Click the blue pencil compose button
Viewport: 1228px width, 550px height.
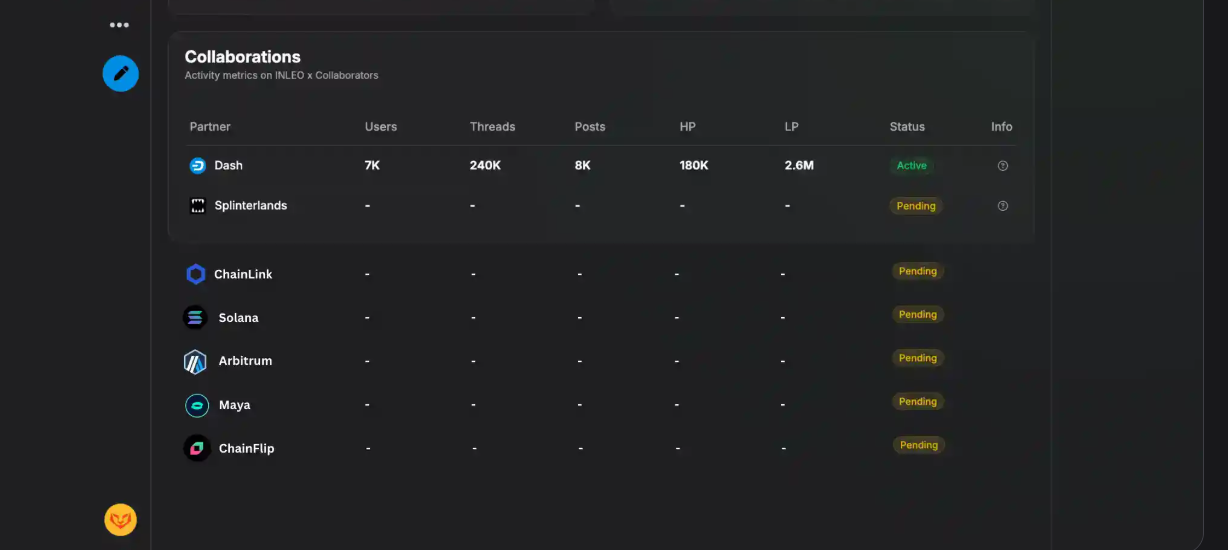tap(121, 73)
